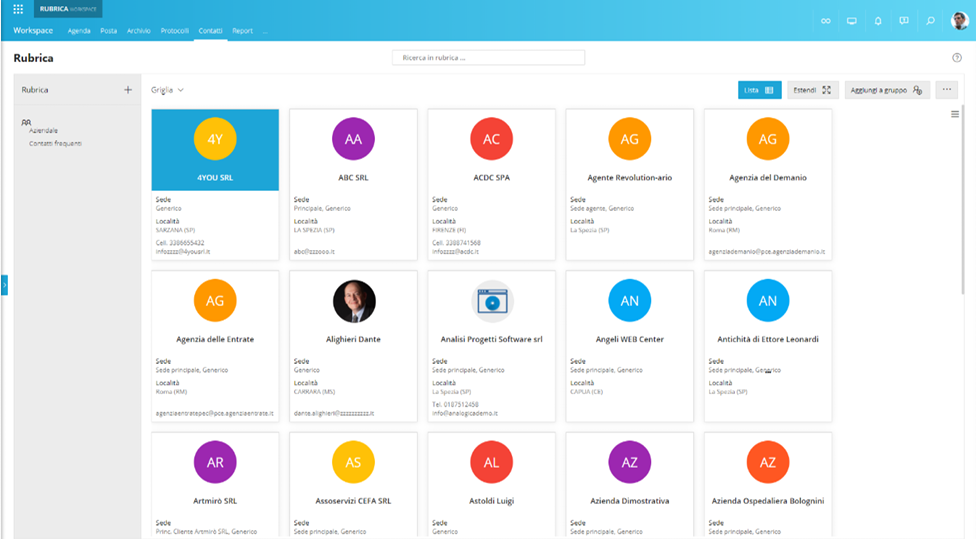Viewport: 976px width, 539px height.
Task: Open the user profile avatar
Action: [959, 21]
